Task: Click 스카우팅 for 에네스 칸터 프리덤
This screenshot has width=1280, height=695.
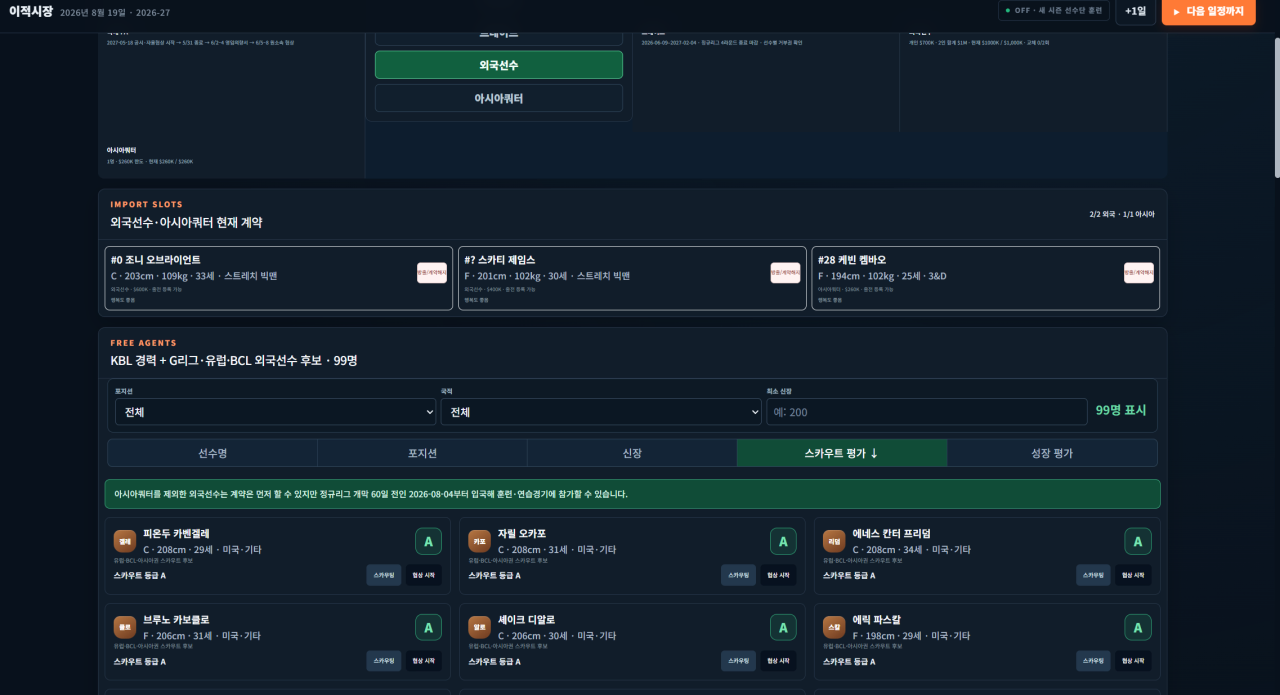Action: (1093, 575)
